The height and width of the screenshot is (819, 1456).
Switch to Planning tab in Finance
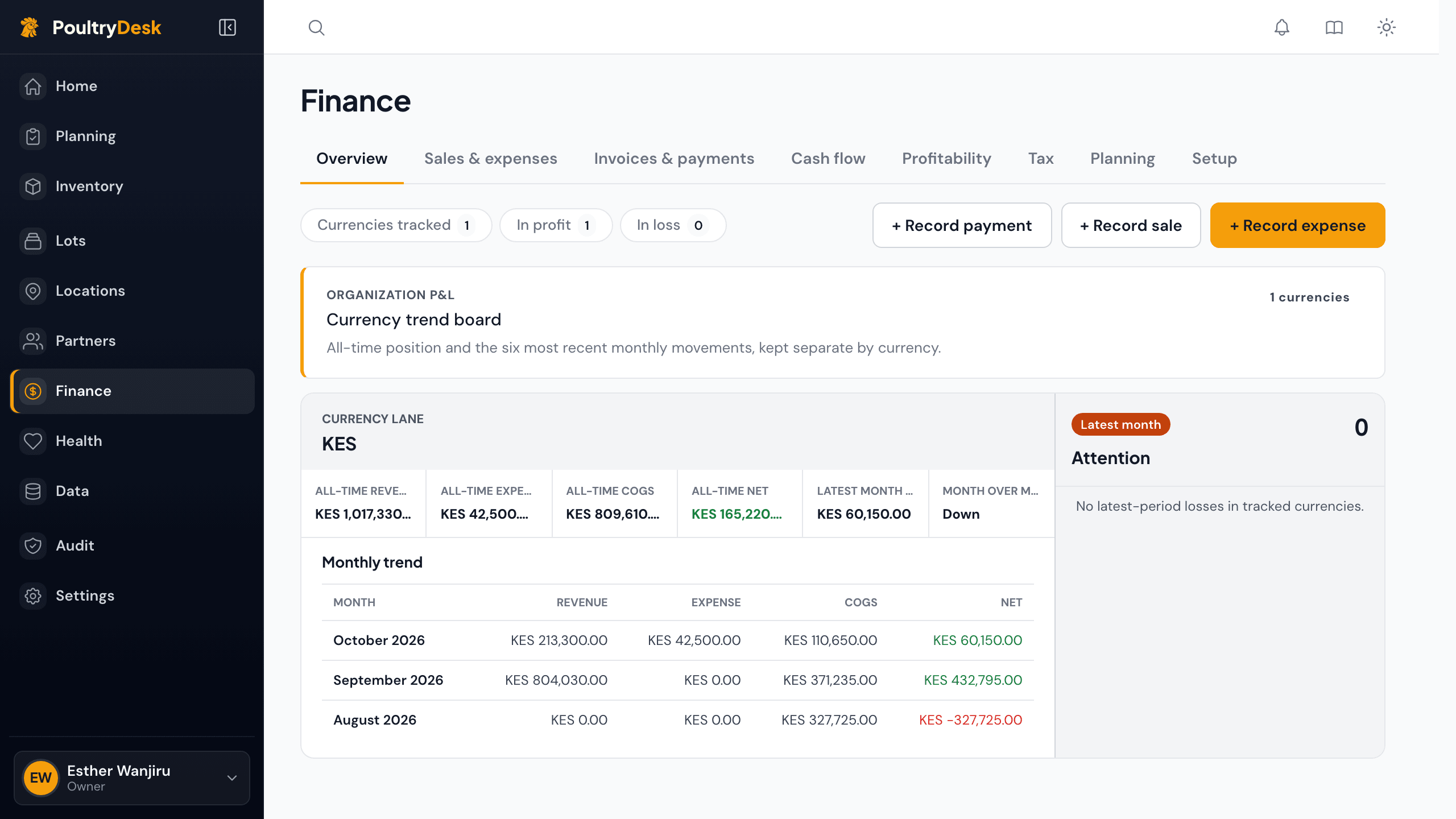pyautogui.click(x=1122, y=159)
